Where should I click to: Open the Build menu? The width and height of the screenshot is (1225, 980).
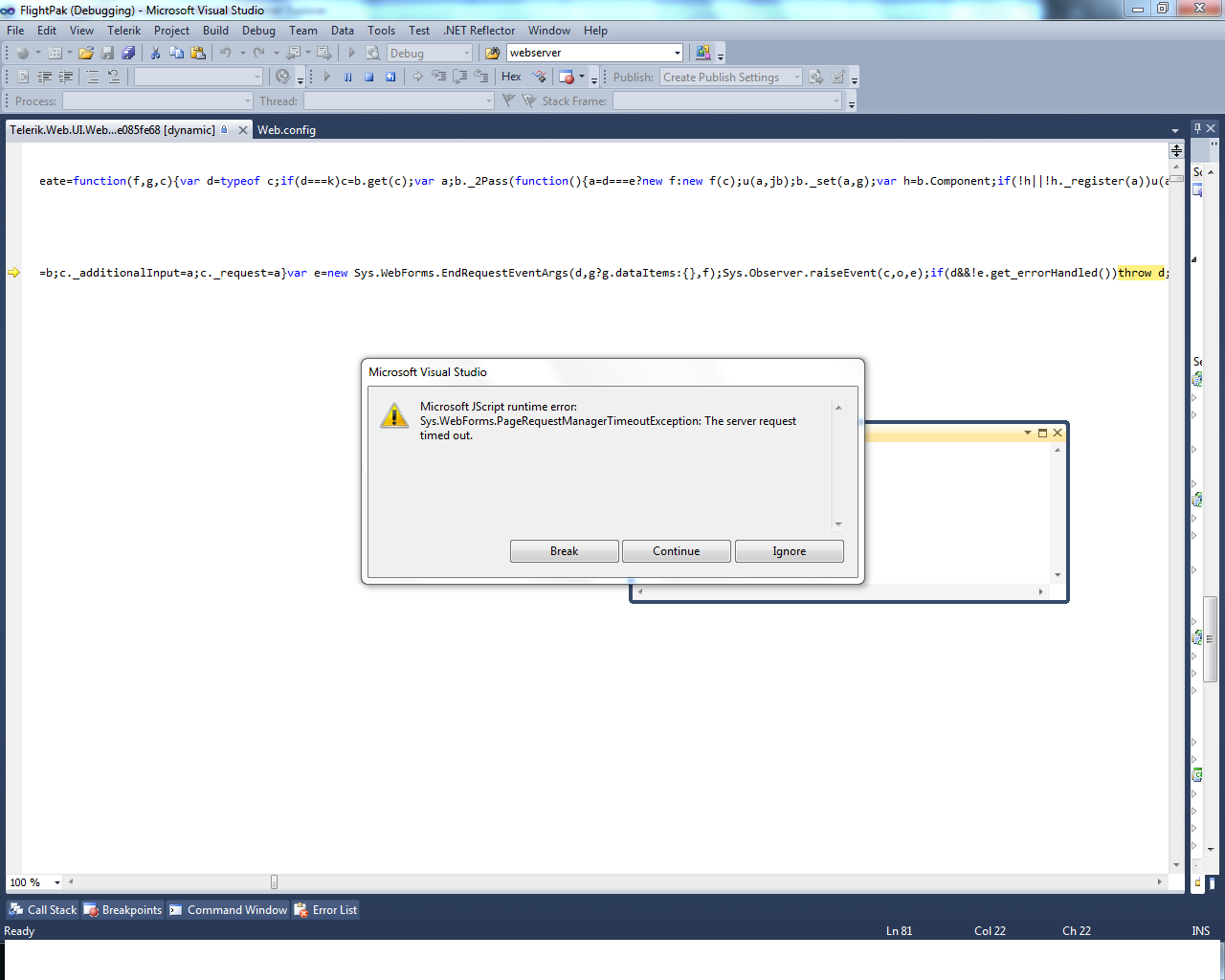pyautogui.click(x=215, y=31)
